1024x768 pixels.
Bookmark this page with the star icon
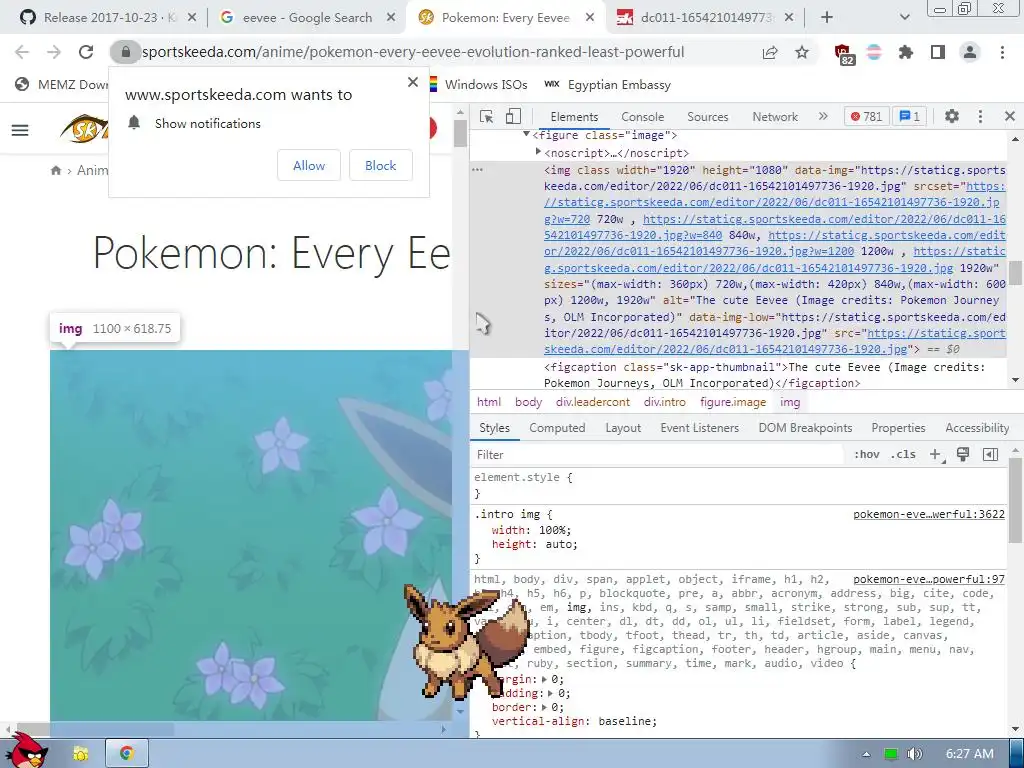tap(802, 52)
